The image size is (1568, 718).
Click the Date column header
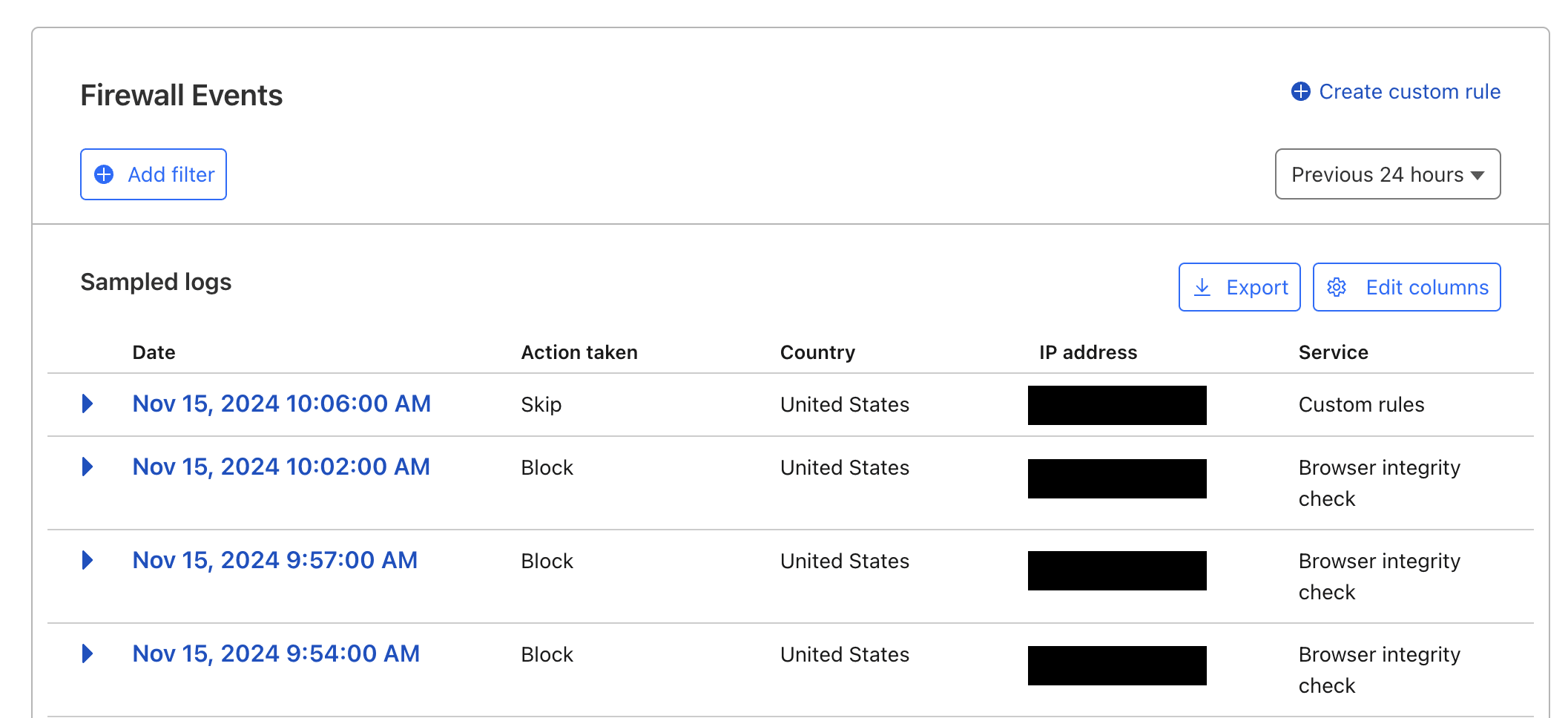(x=154, y=353)
